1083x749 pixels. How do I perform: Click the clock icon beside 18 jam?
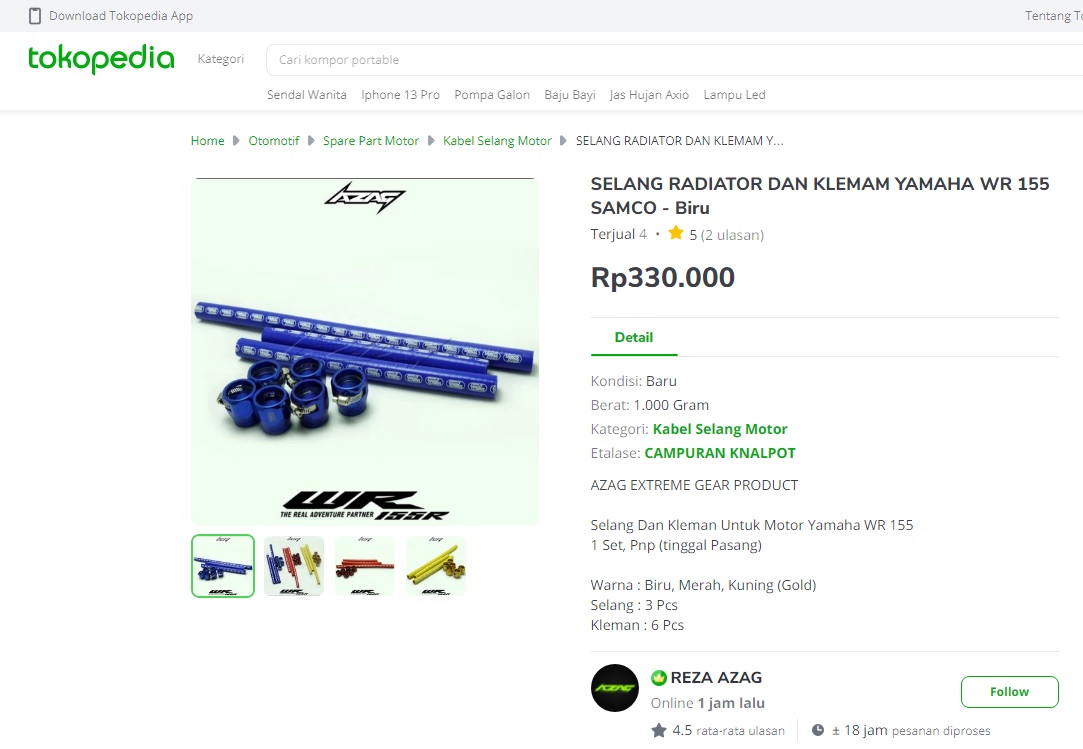[x=818, y=730]
